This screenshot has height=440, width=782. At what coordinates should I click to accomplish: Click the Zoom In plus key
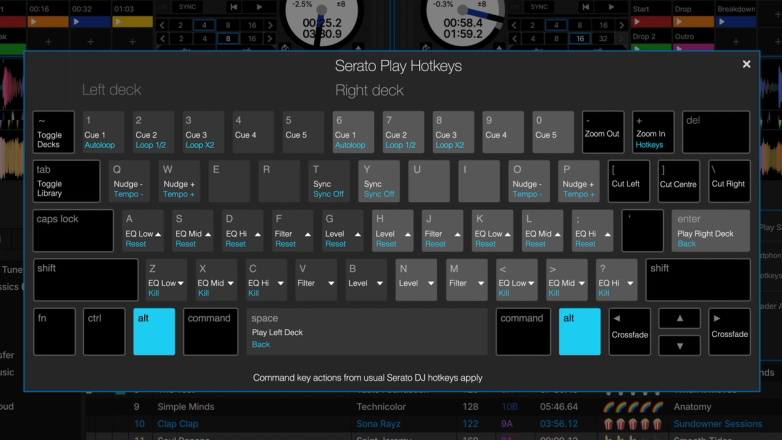653,132
